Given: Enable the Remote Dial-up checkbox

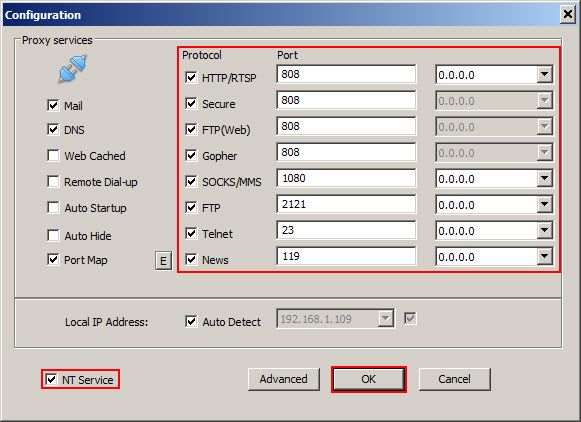Looking at the screenshot, I should click(x=53, y=182).
